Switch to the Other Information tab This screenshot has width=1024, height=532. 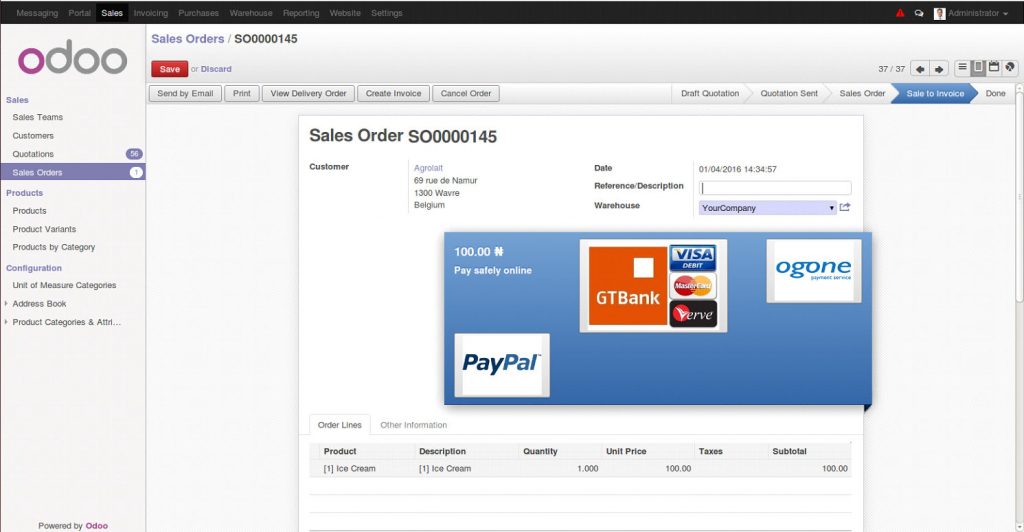pos(413,425)
